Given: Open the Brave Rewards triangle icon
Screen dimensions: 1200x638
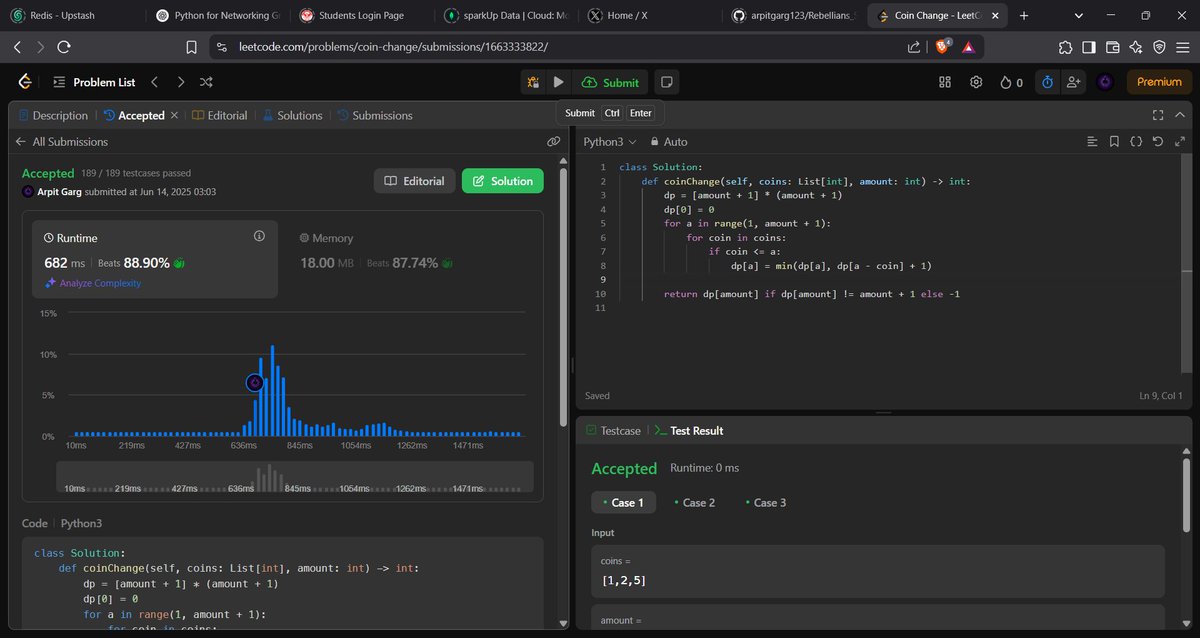Looking at the screenshot, I should (968, 46).
